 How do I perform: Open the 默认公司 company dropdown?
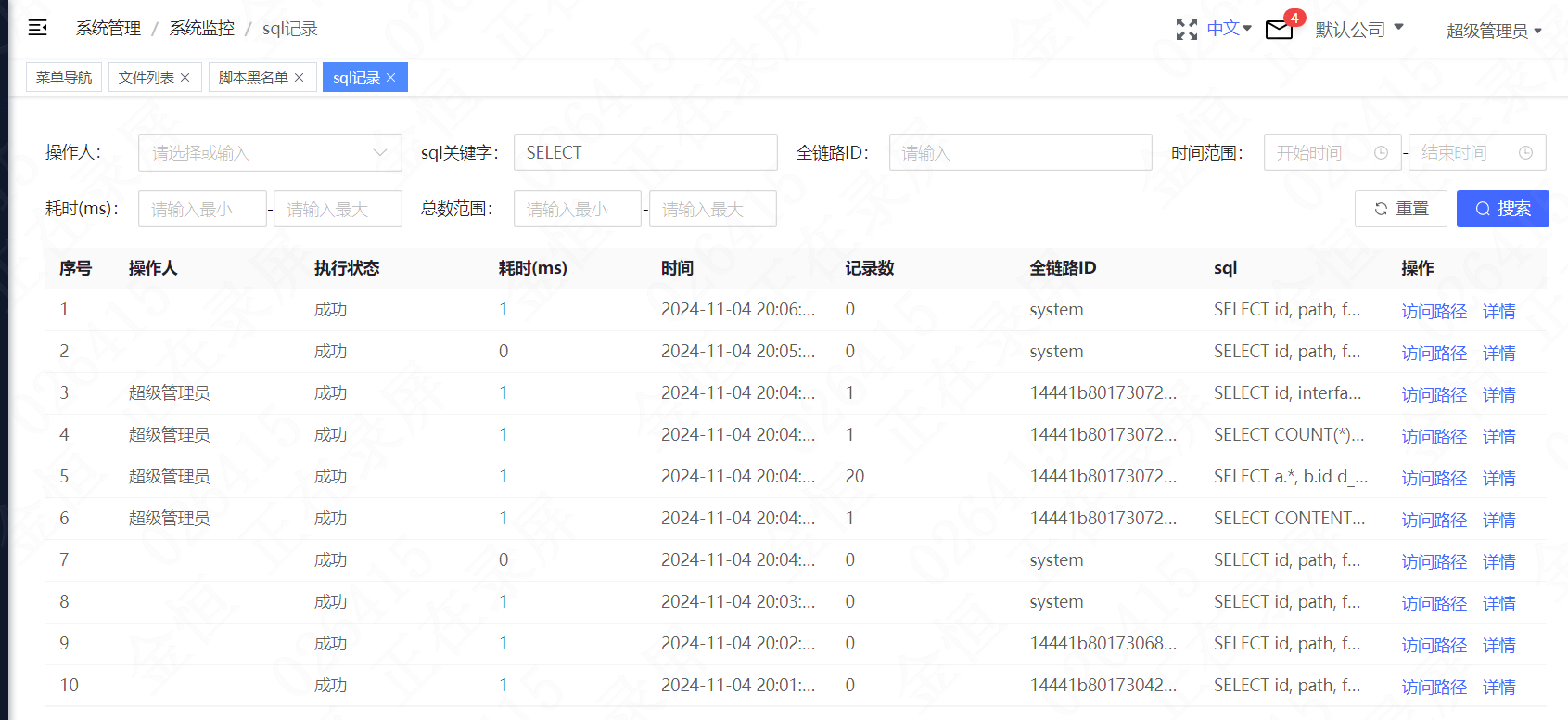[x=1359, y=30]
